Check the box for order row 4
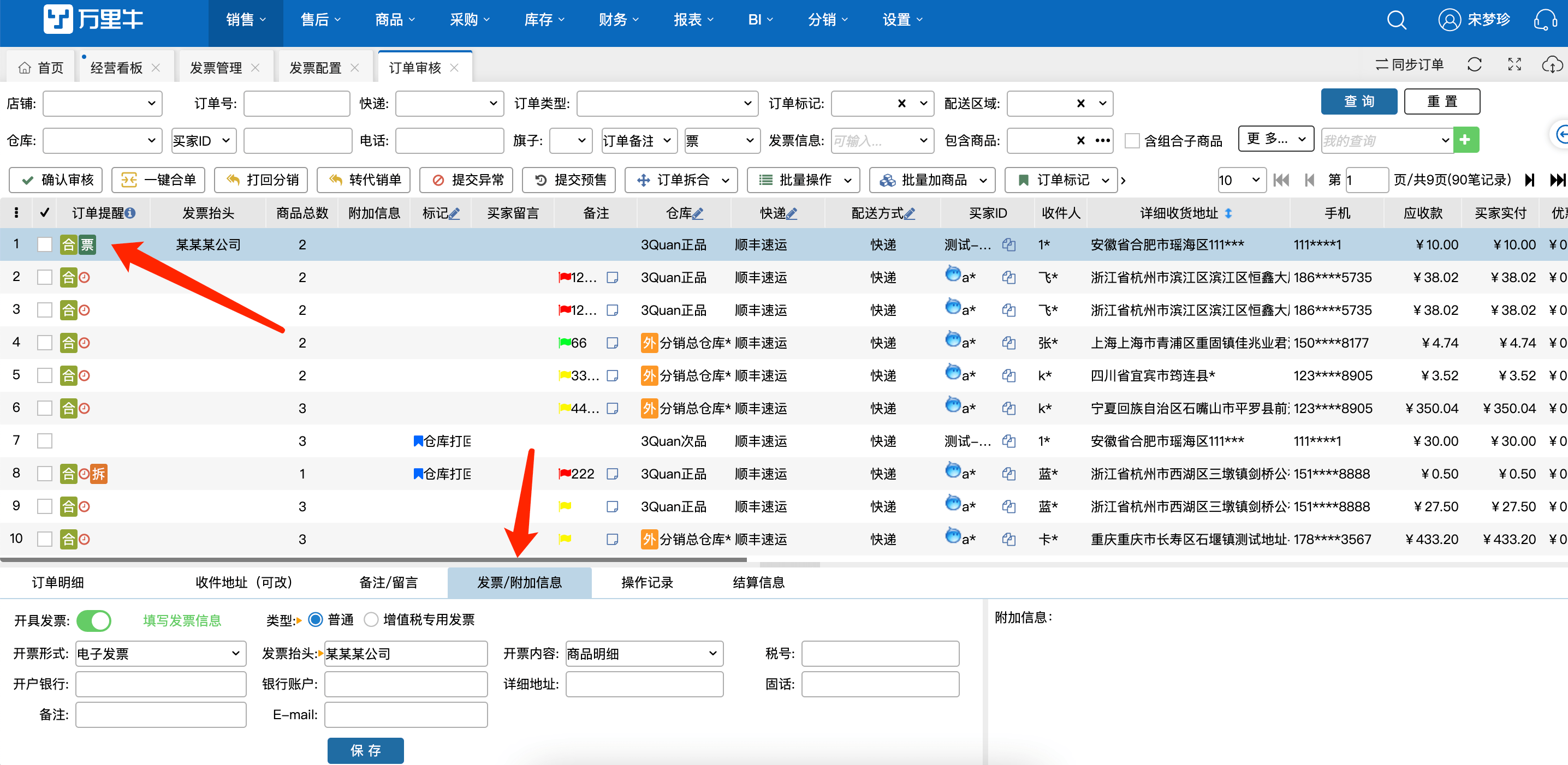This screenshot has width=1568, height=765. (44, 343)
